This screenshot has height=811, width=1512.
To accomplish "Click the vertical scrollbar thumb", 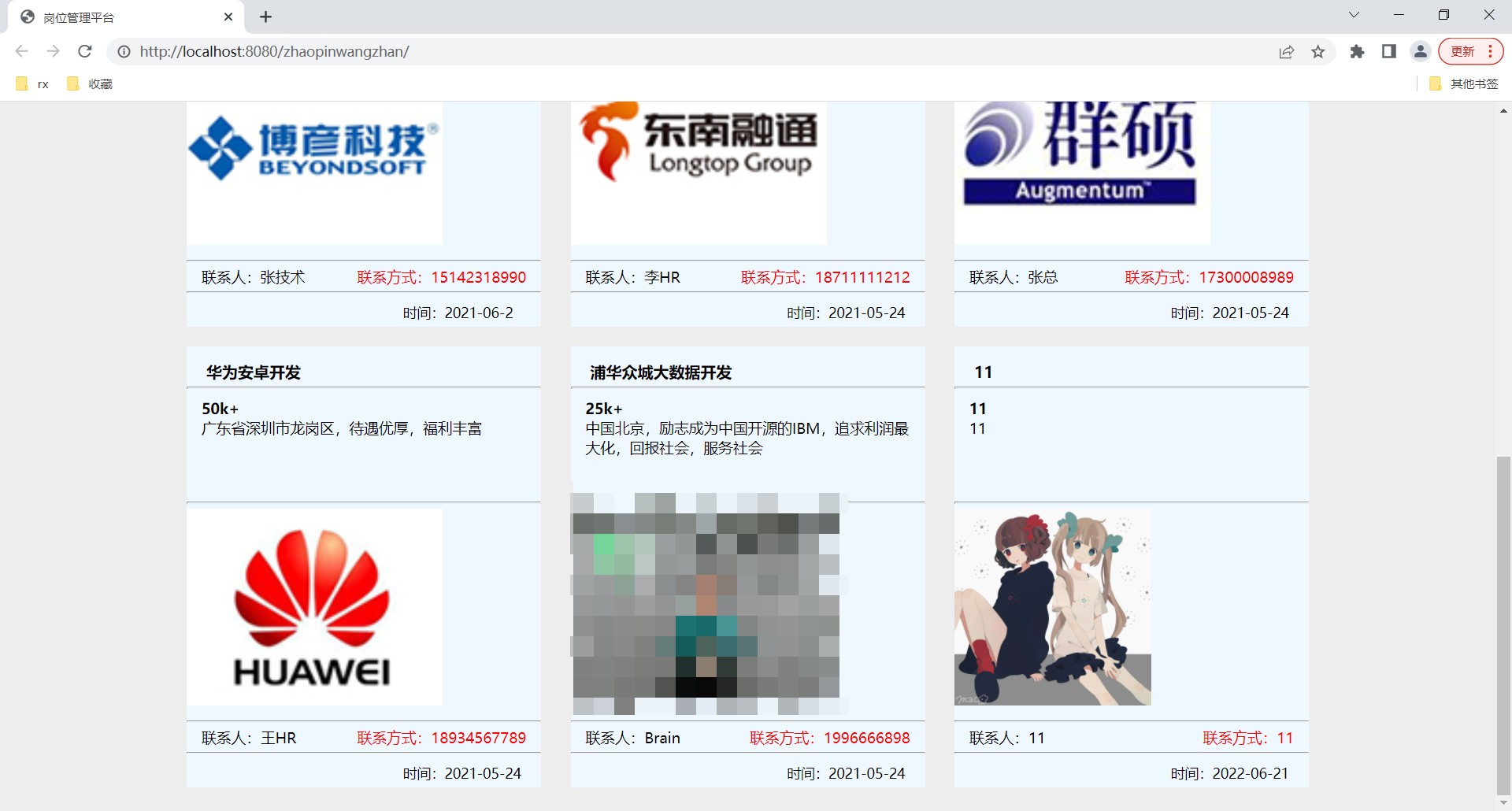I will click(x=1503, y=626).
